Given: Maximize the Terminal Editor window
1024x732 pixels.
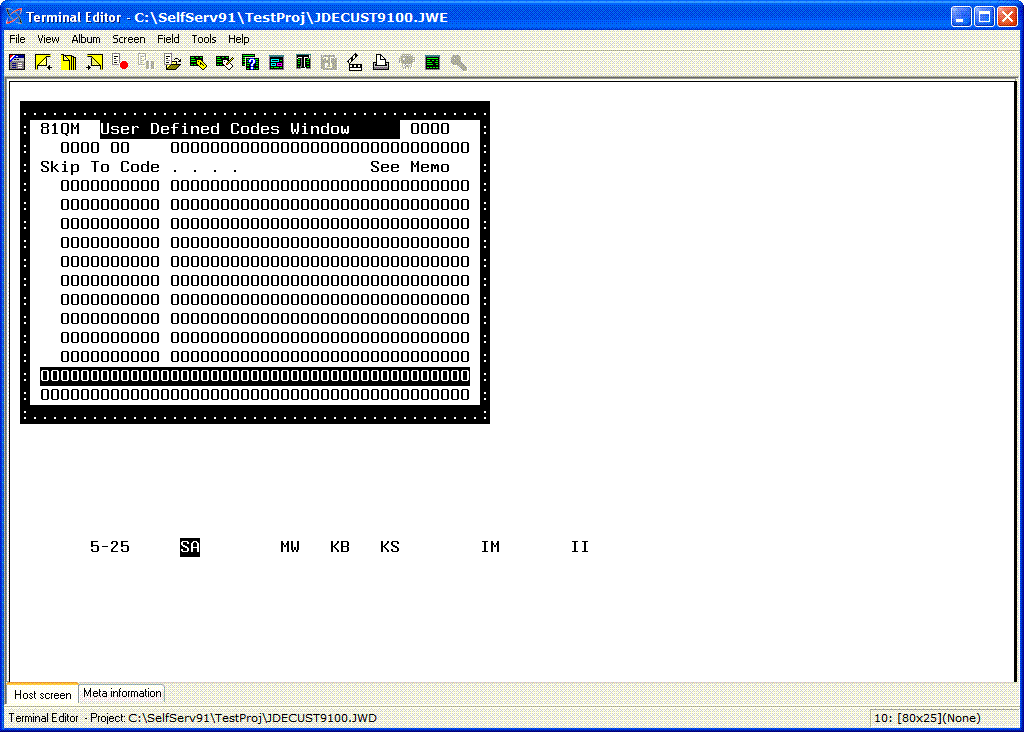Looking at the screenshot, I should click(984, 16).
